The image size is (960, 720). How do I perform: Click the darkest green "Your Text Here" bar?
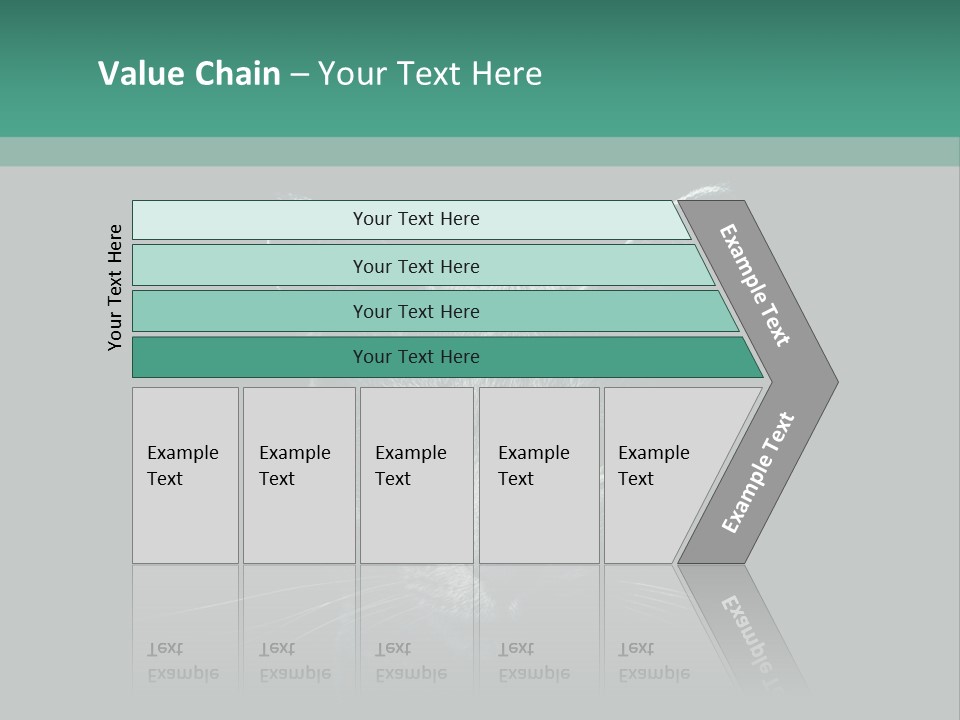[x=415, y=357]
